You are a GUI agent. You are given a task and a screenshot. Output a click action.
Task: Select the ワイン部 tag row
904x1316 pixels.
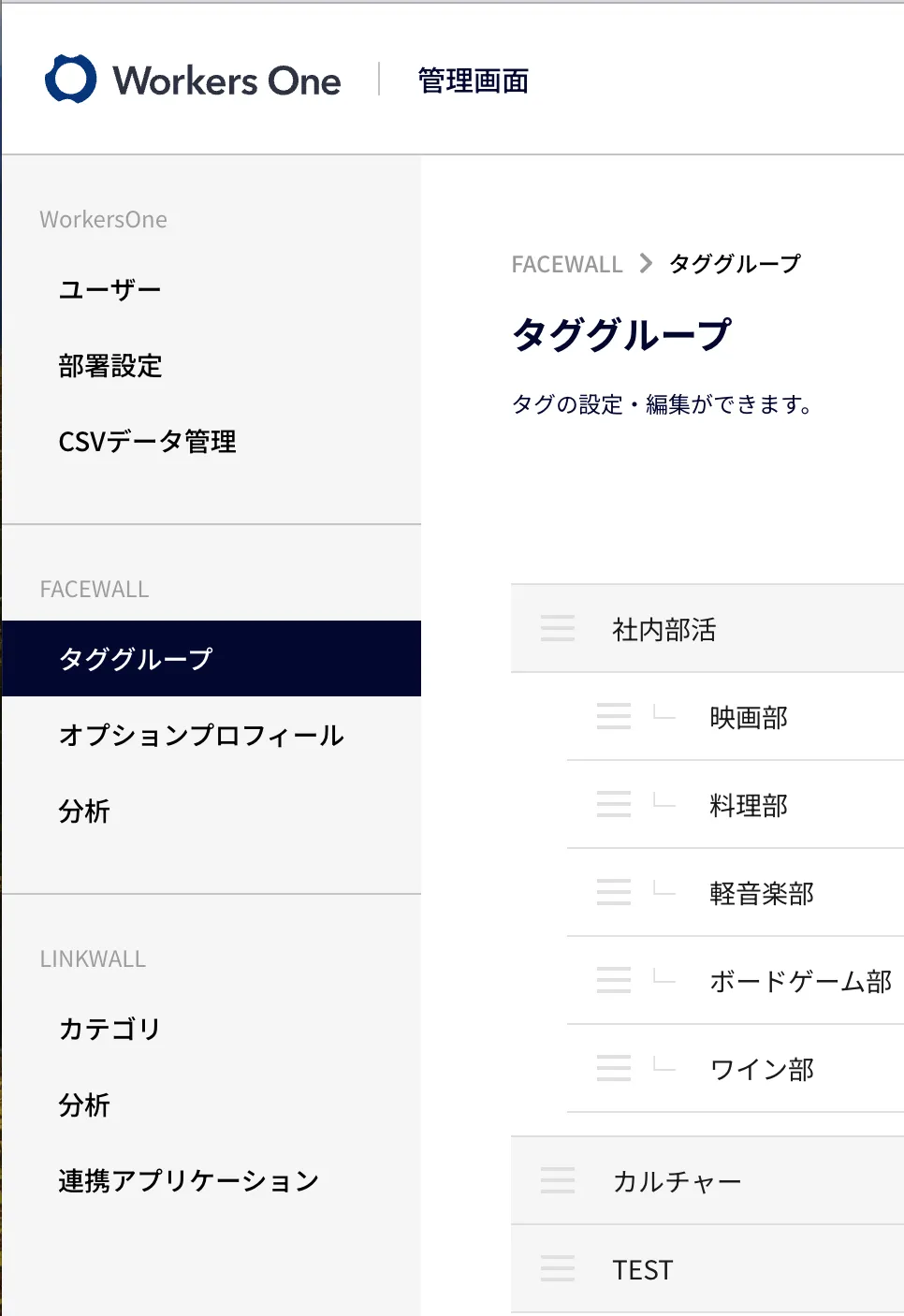[x=736, y=1068]
